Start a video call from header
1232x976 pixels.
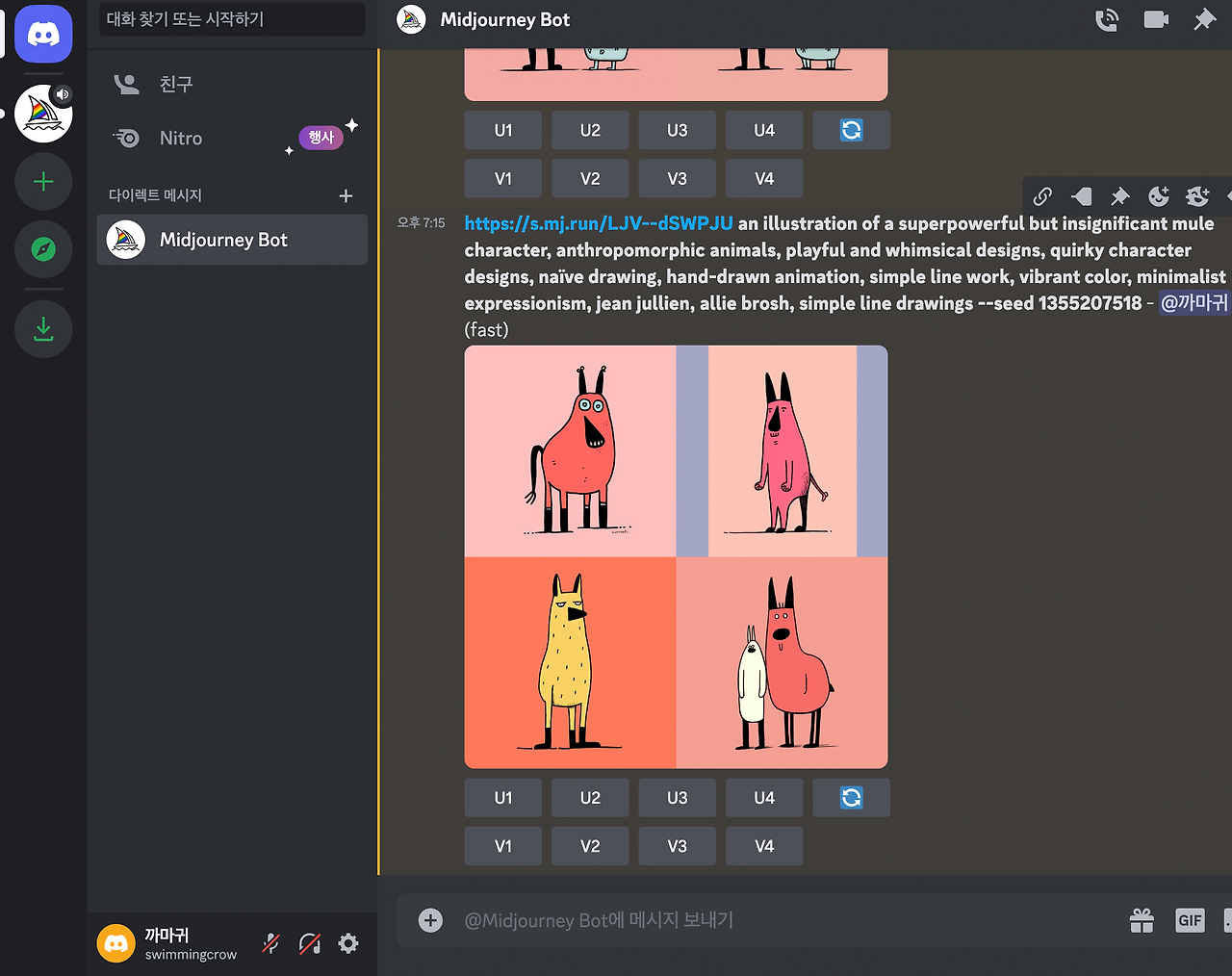coord(1156,20)
